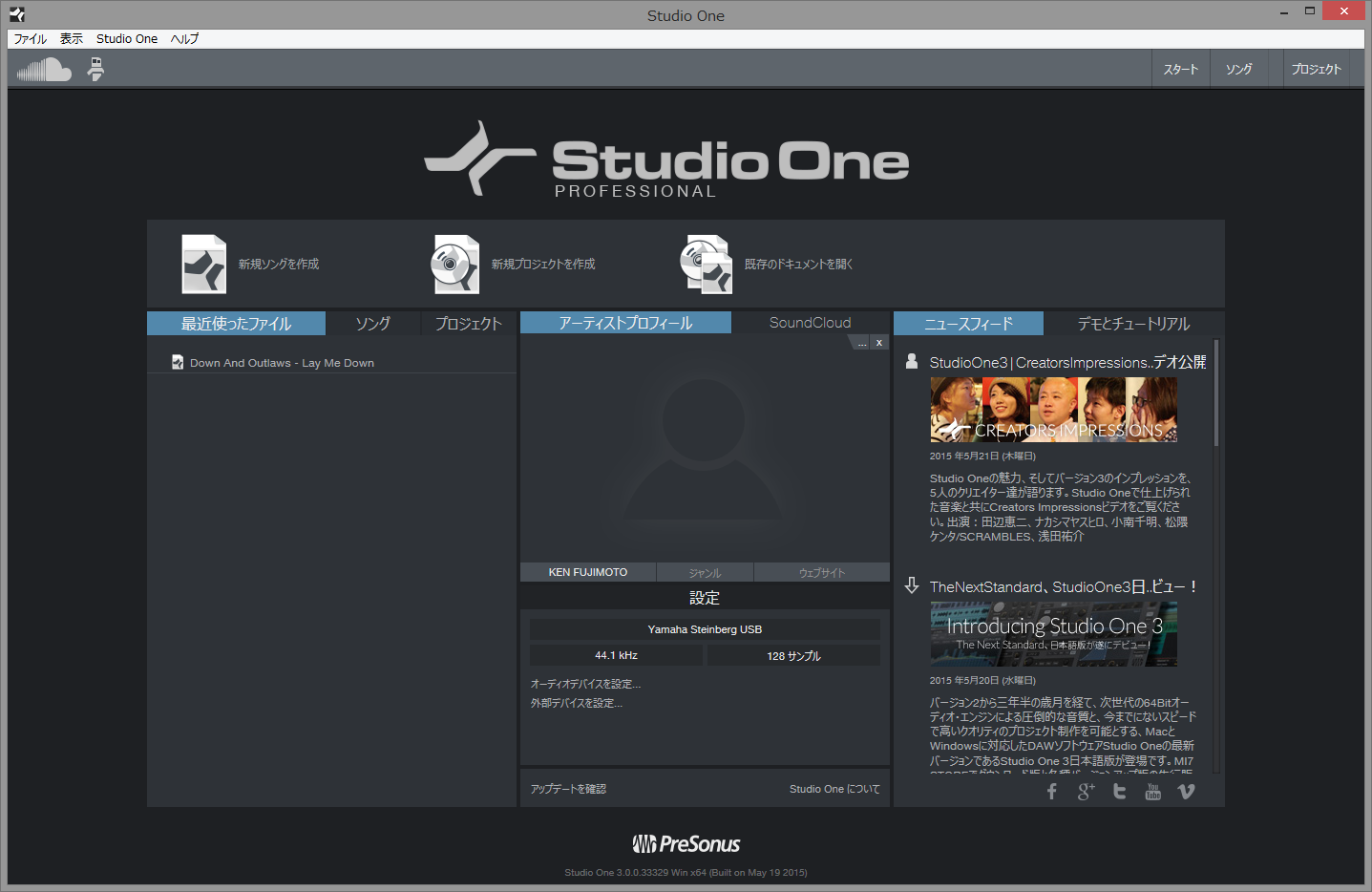This screenshot has width=1372, height=892.
Task: Select the デモとチュートリアル tab
Action: coord(1134,324)
